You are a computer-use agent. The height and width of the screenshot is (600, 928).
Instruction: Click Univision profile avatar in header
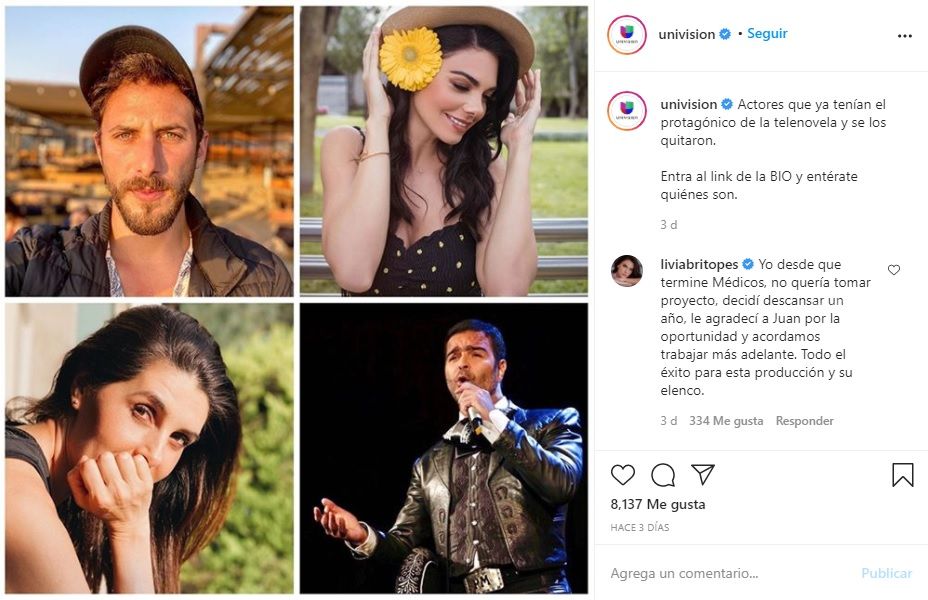pos(627,35)
